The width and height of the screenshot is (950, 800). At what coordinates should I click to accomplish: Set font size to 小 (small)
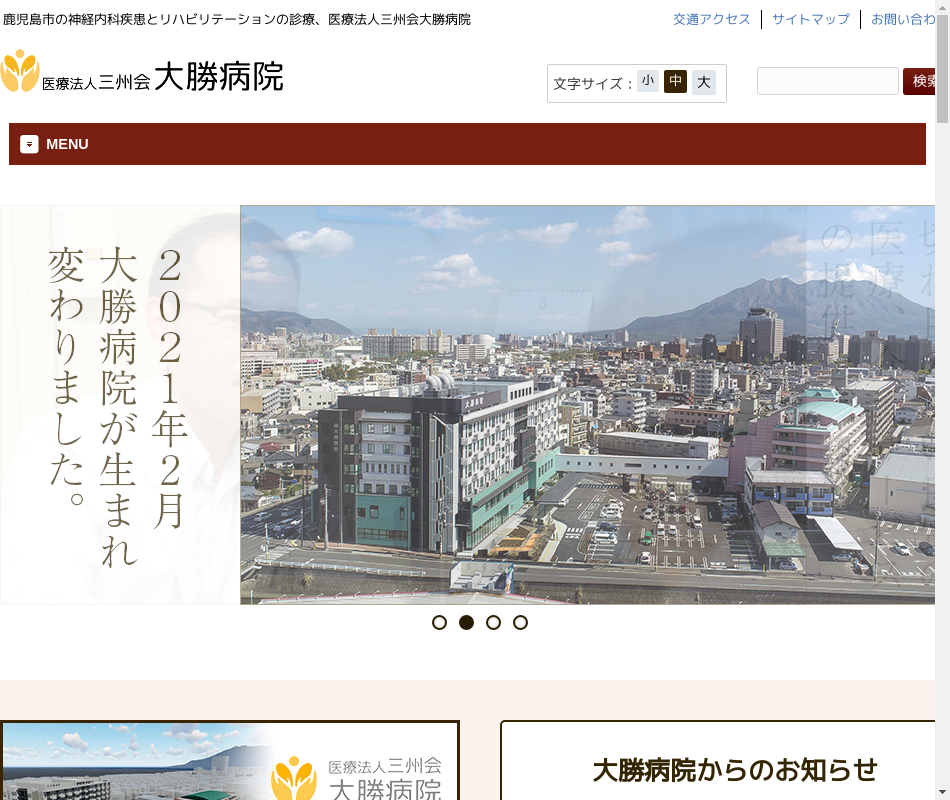(648, 81)
